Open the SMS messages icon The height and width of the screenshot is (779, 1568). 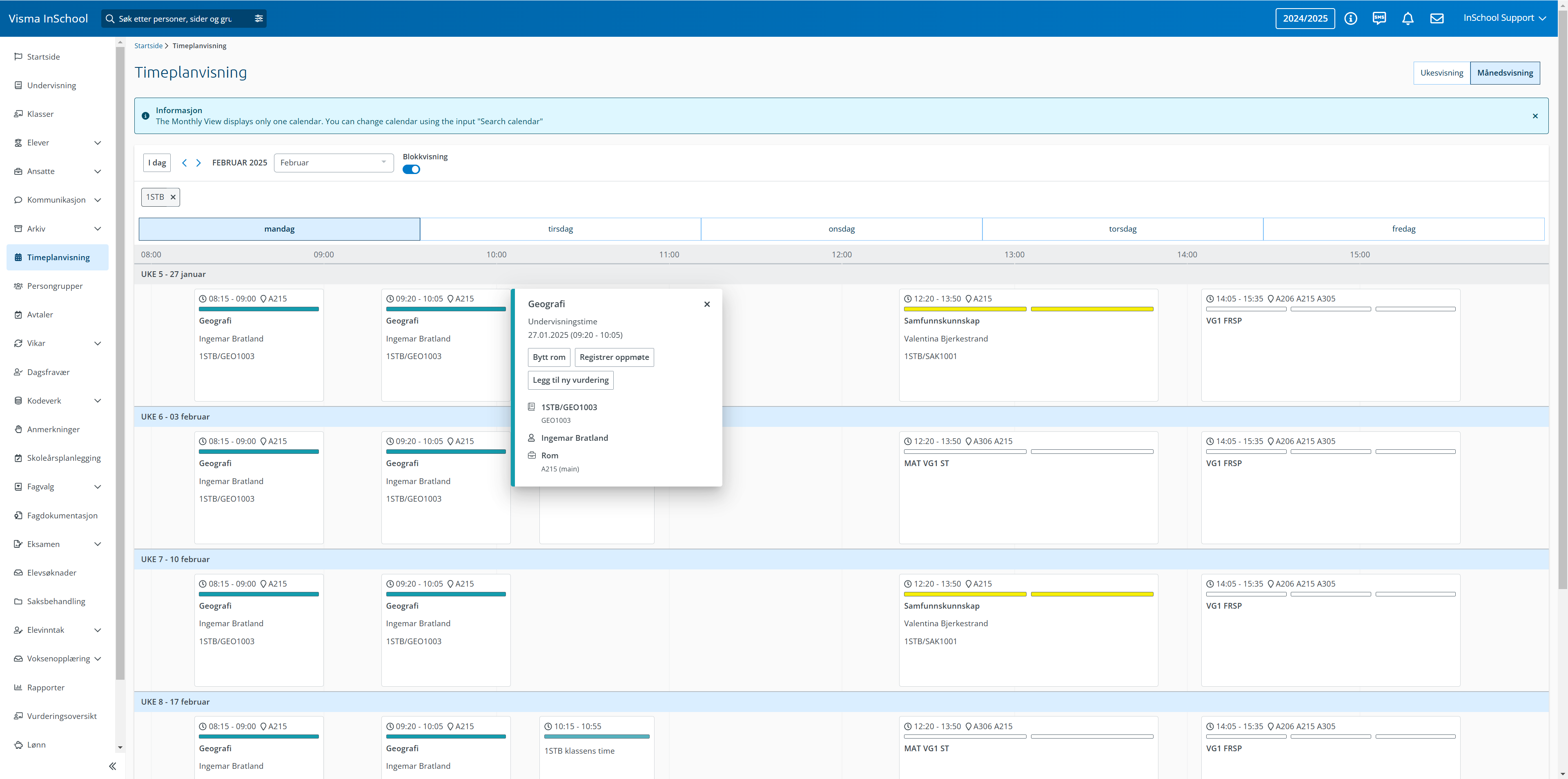pos(1379,18)
